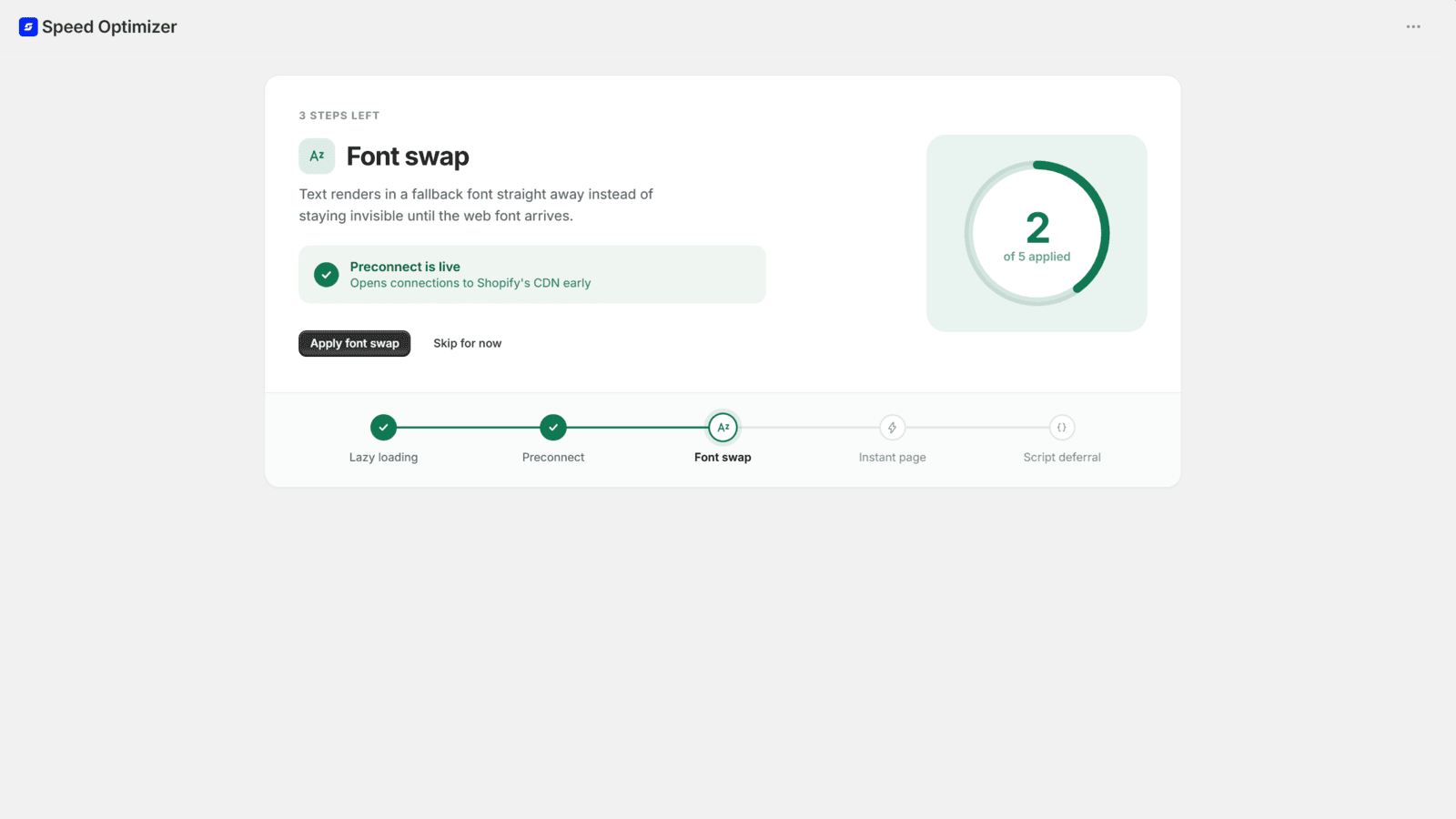Skip for now

tap(468, 343)
